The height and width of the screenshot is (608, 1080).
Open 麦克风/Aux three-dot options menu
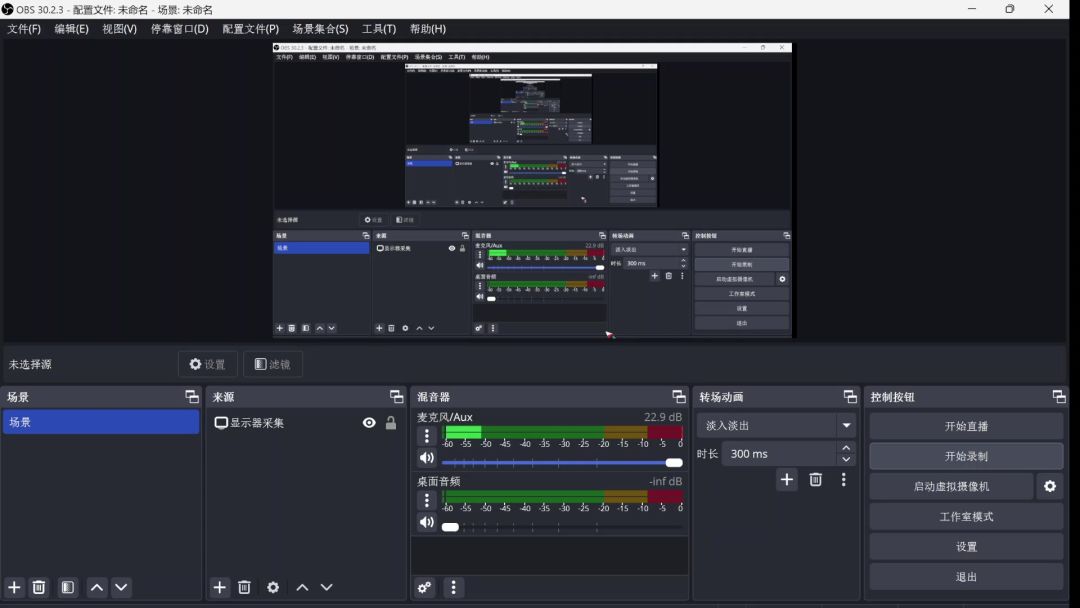[427, 436]
